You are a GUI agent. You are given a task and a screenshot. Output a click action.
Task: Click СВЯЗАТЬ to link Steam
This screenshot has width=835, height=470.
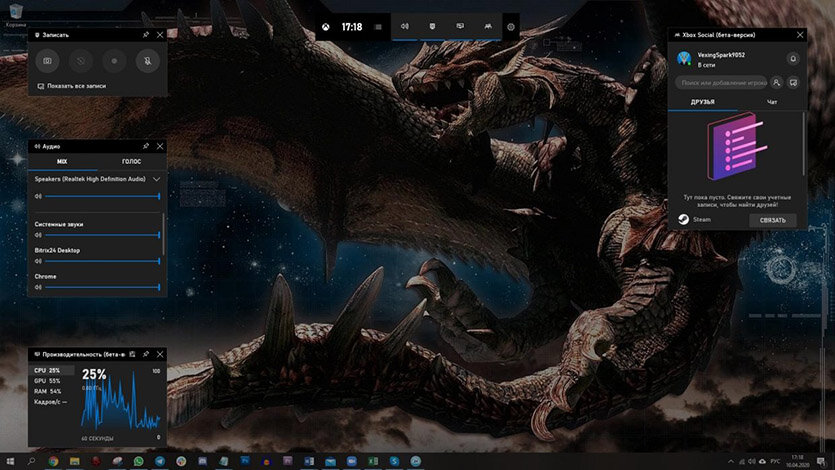[x=773, y=220]
